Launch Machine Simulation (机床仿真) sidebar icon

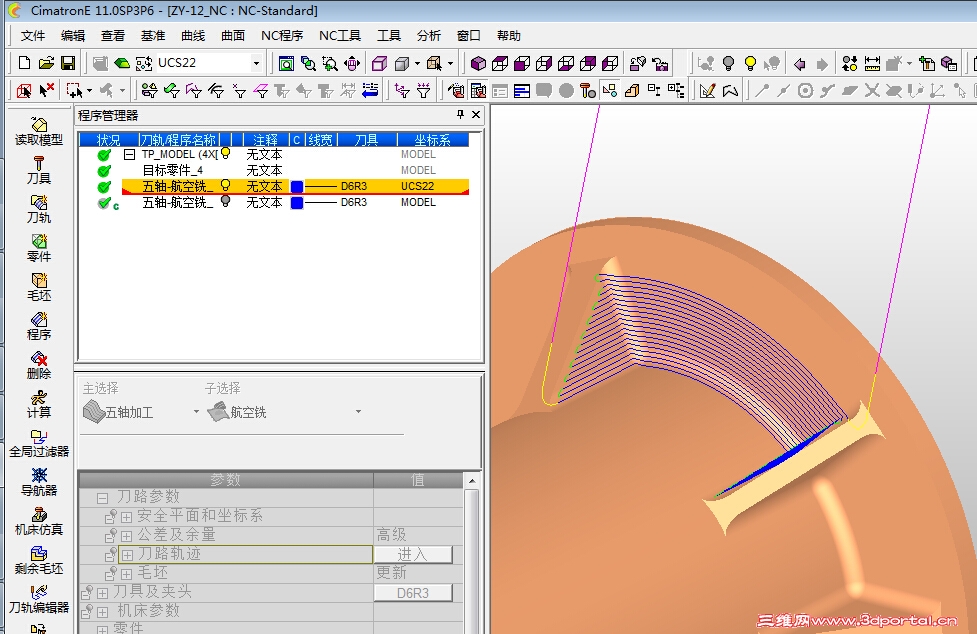[39, 521]
